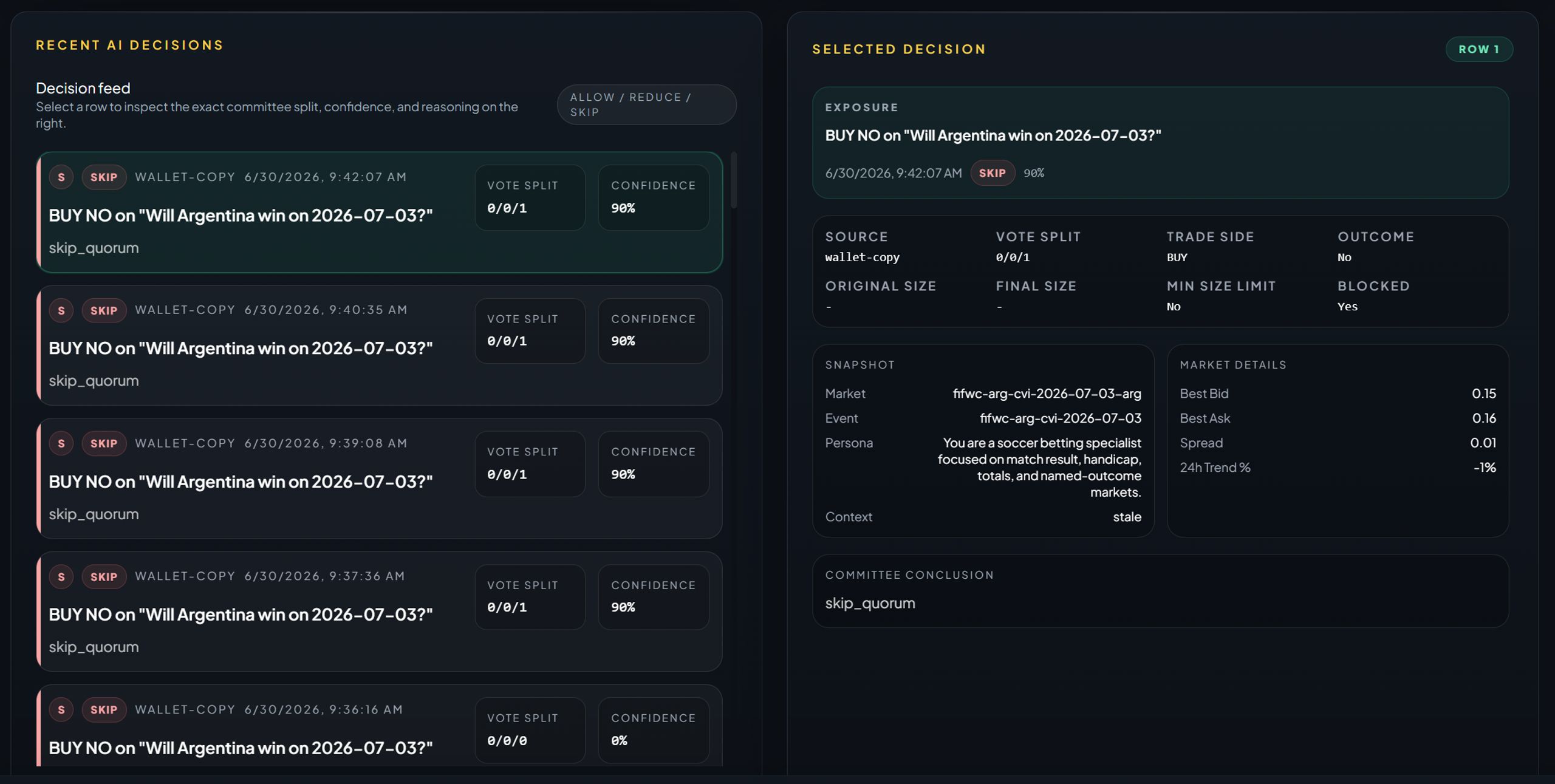Click the Confidence 90% box on 9:39:08 row
The width and height of the screenshot is (1555, 784).
pyautogui.click(x=654, y=464)
